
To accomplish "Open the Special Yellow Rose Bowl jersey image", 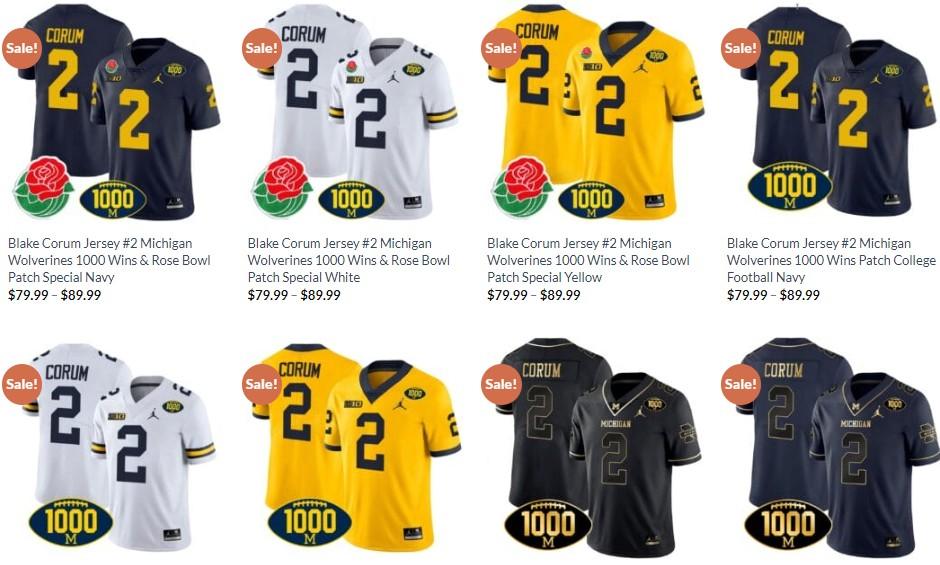I will (593, 112).
